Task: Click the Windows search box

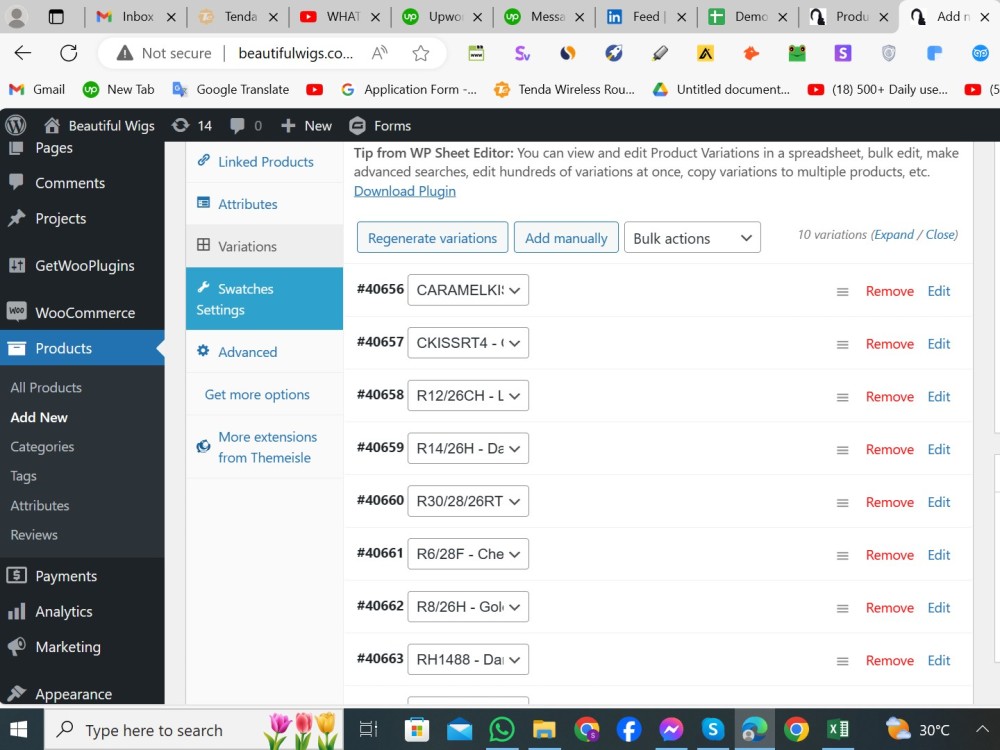Action: click(x=193, y=730)
